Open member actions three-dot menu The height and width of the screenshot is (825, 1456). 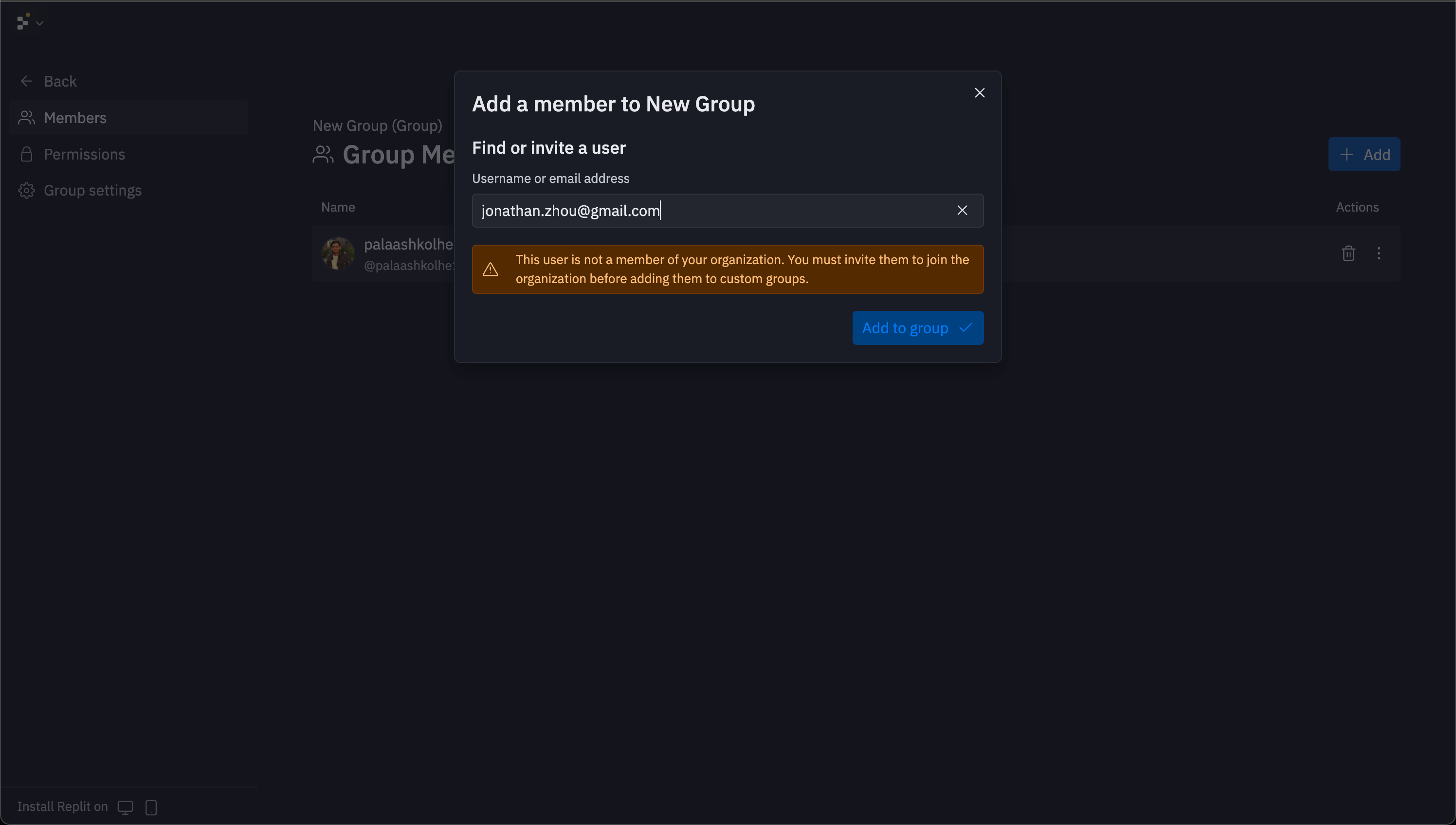click(x=1378, y=253)
